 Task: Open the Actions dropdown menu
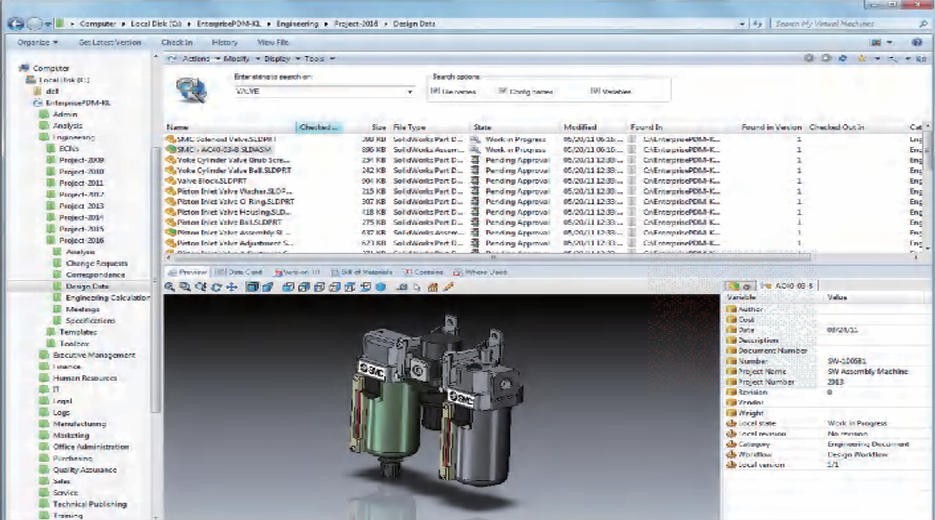tap(200, 59)
